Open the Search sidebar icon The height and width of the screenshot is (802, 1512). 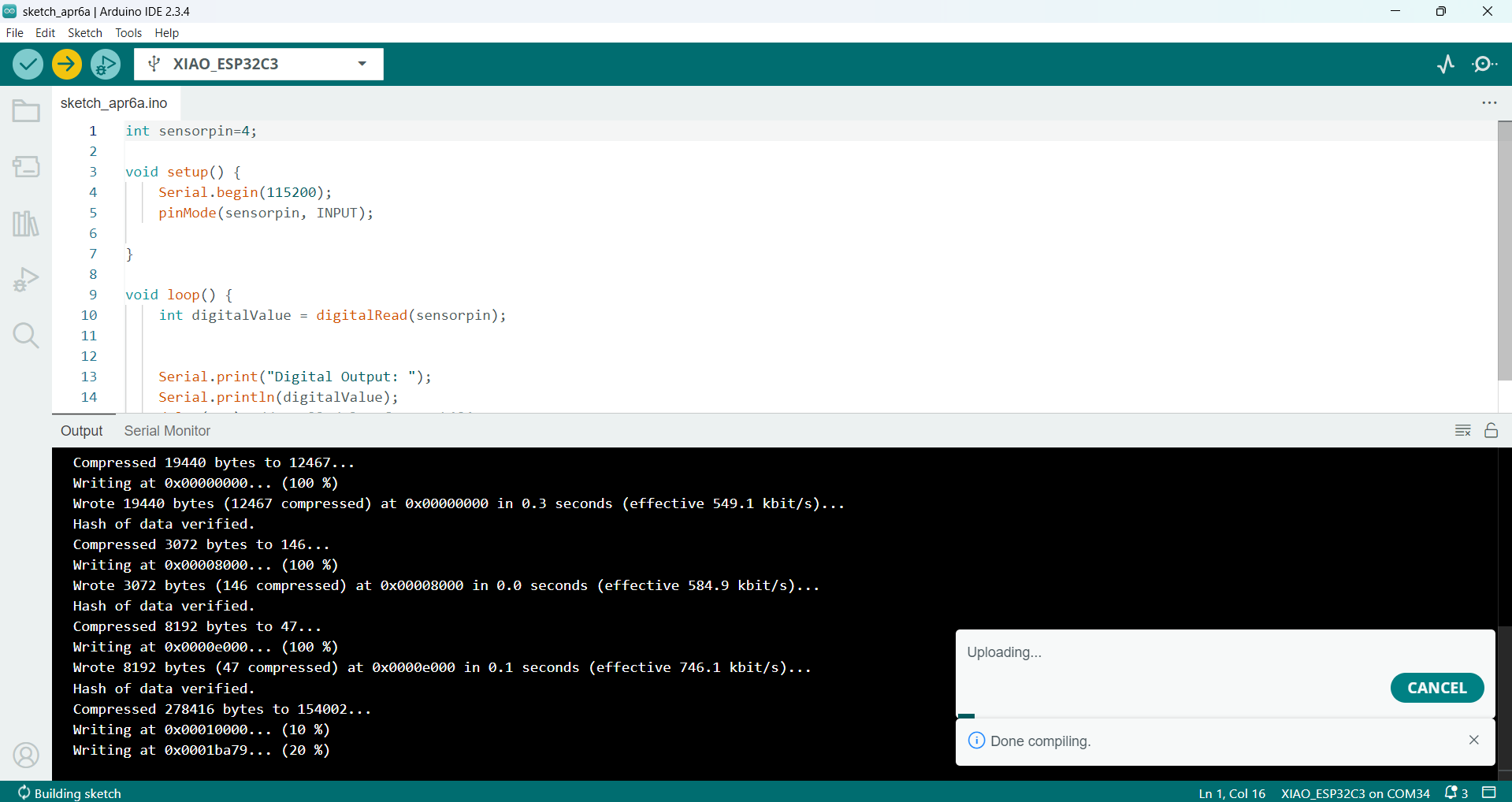(26, 336)
